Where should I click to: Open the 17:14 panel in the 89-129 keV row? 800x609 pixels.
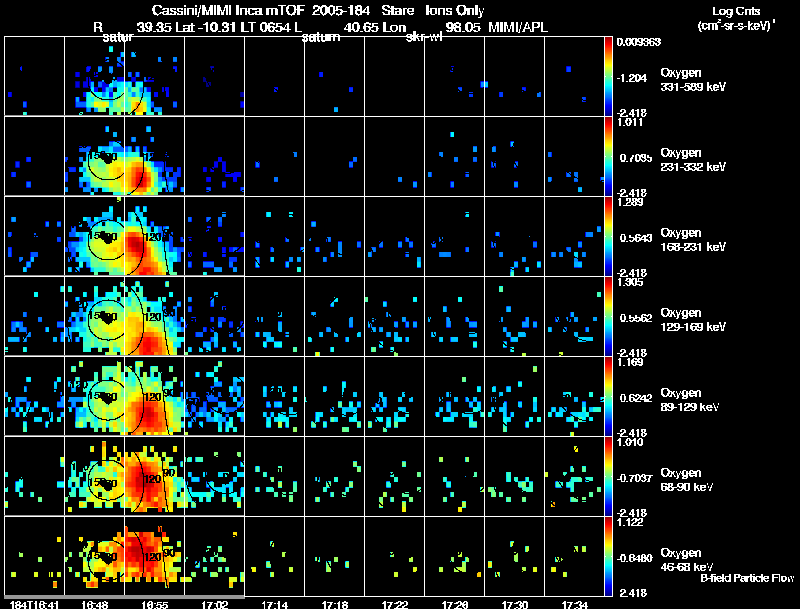coord(274,396)
